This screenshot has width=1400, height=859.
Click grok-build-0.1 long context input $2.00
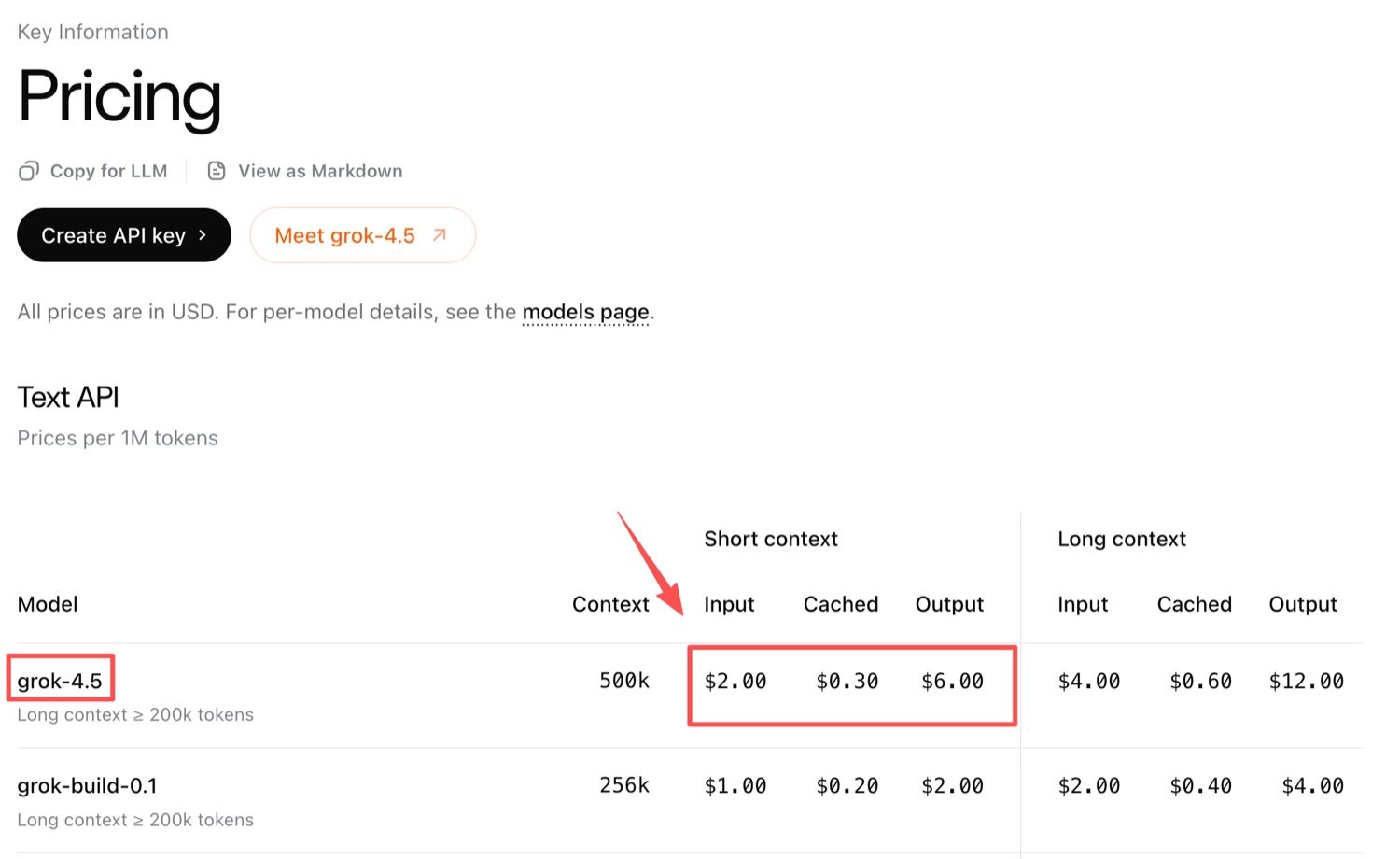click(1089, 786)
